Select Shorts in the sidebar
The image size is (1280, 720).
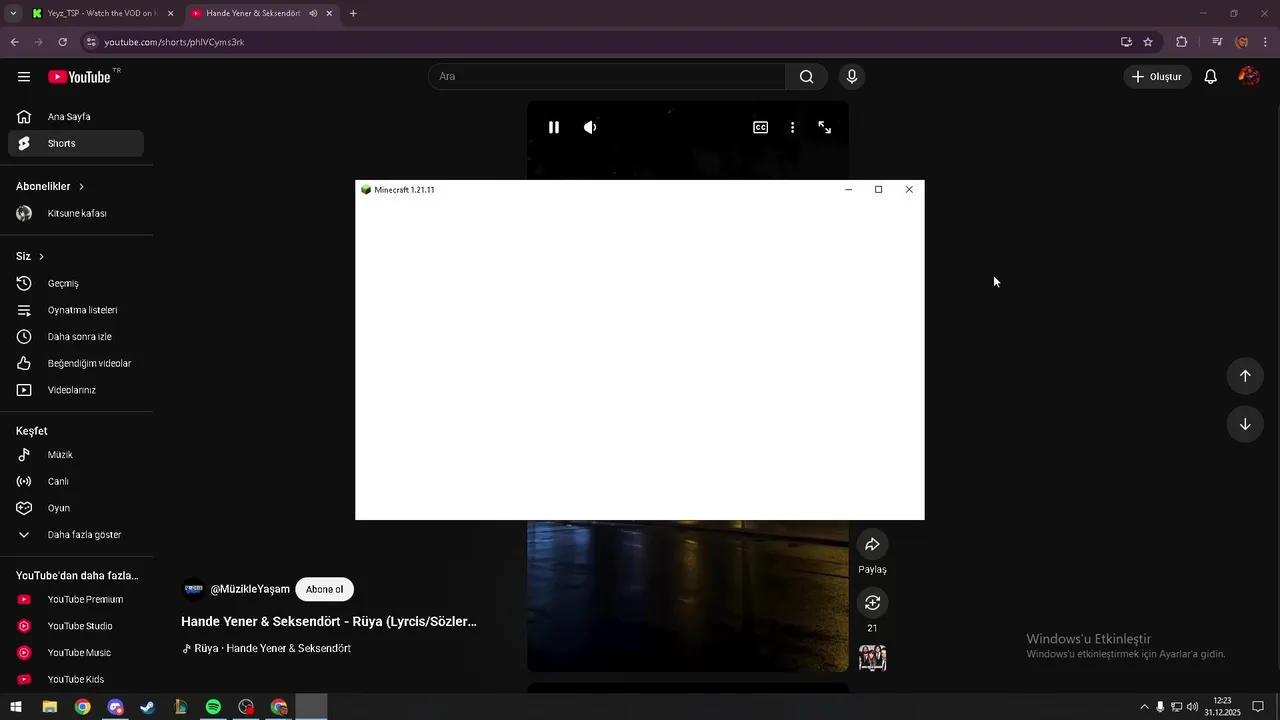point(76,143)
